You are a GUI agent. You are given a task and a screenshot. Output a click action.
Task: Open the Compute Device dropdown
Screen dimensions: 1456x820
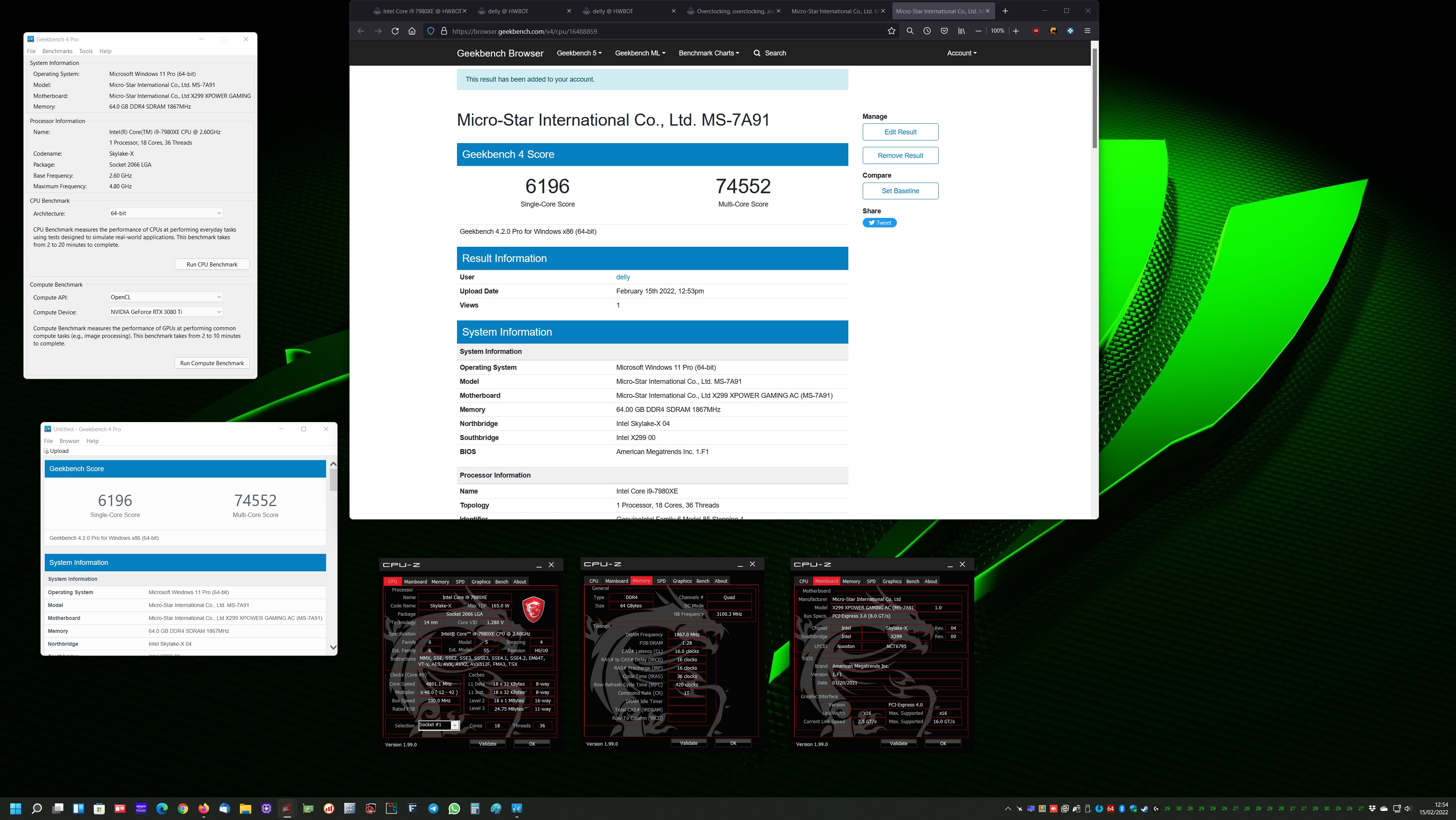165,312
